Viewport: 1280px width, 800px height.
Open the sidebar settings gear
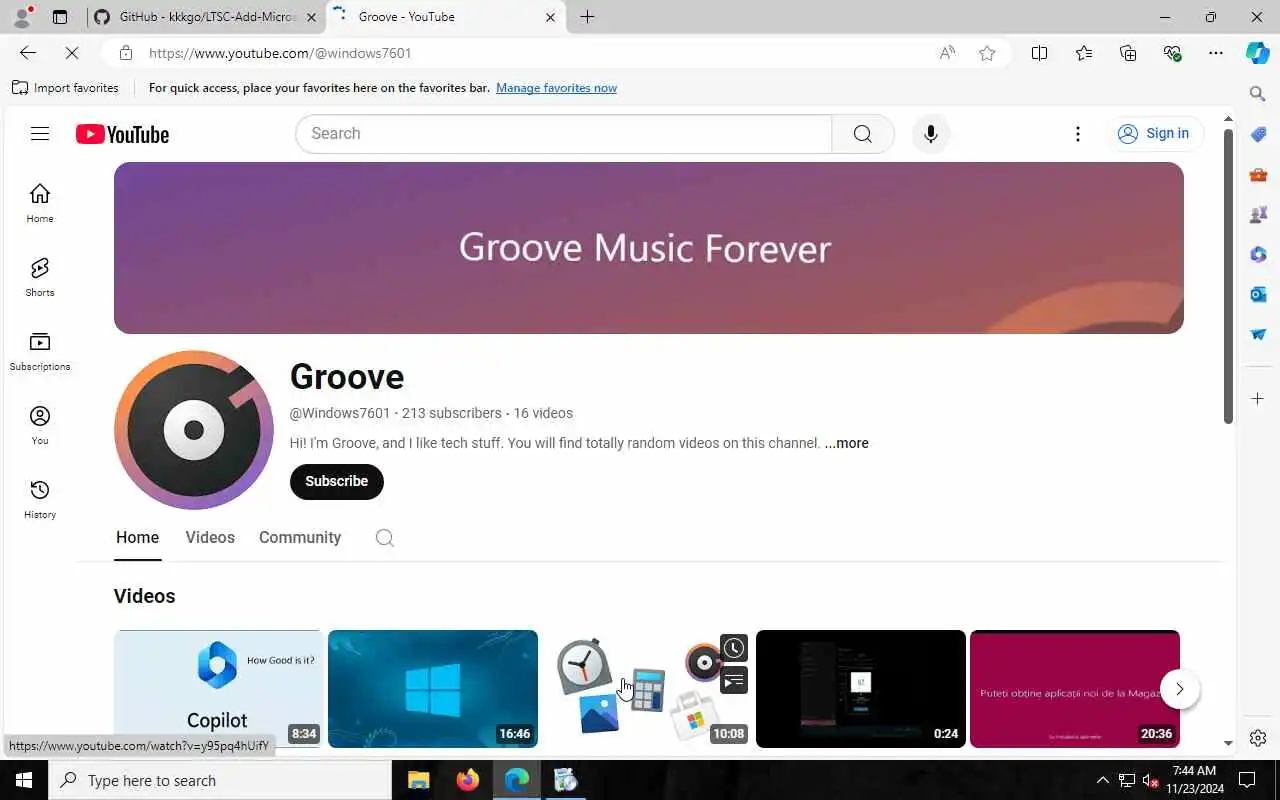click(1258, 738)
